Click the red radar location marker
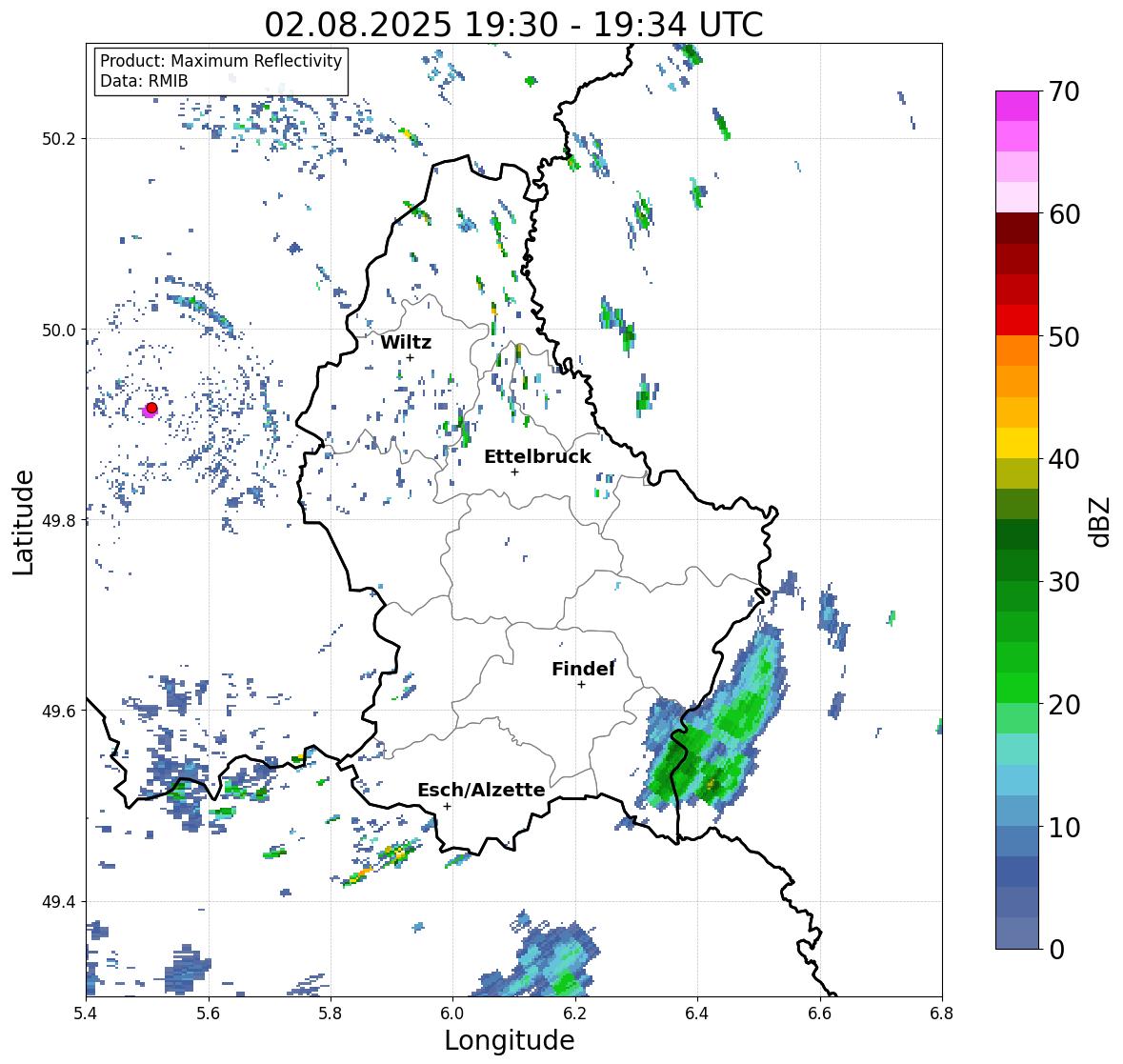 click(151, 408)
